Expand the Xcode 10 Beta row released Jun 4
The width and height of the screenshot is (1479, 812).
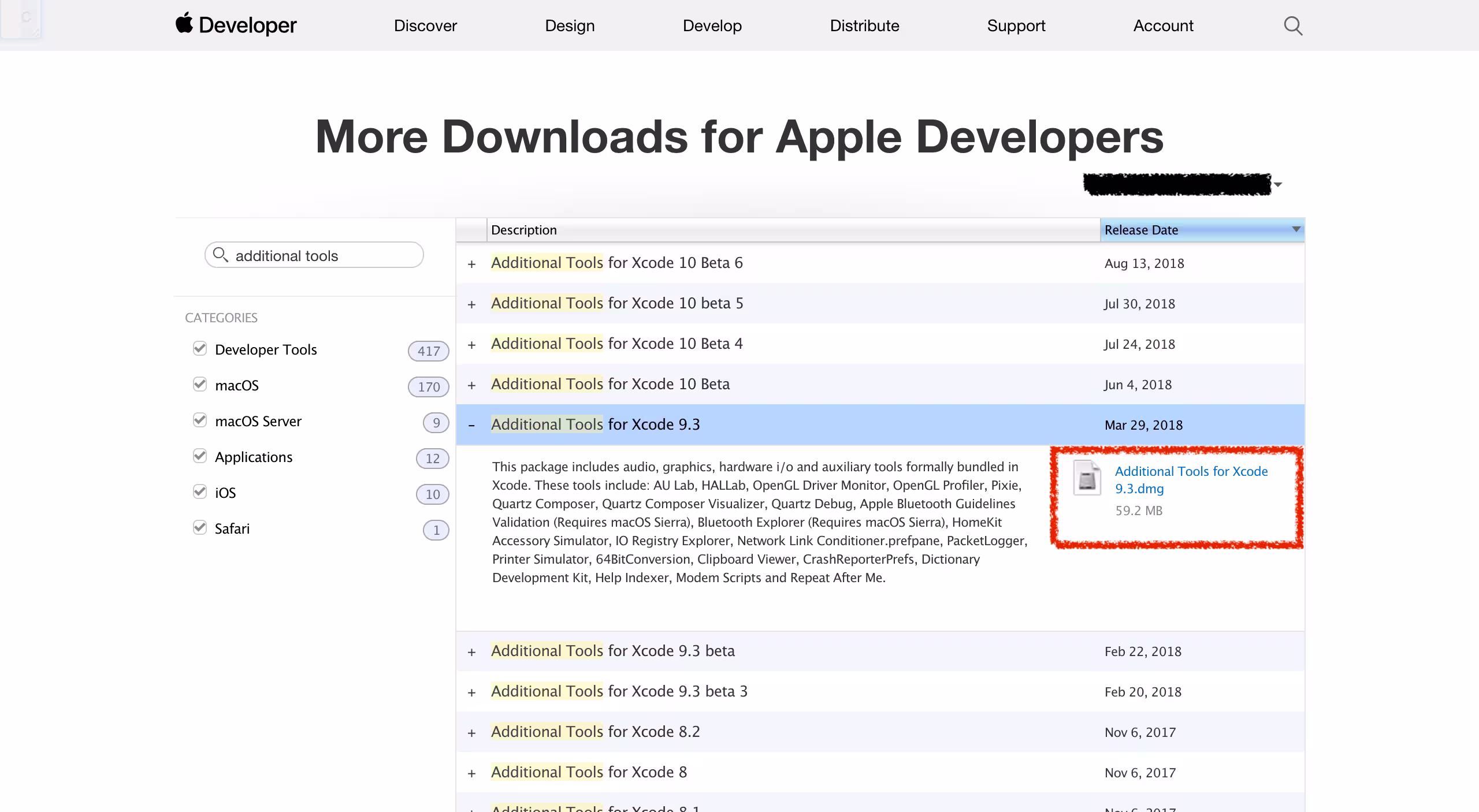472,385
